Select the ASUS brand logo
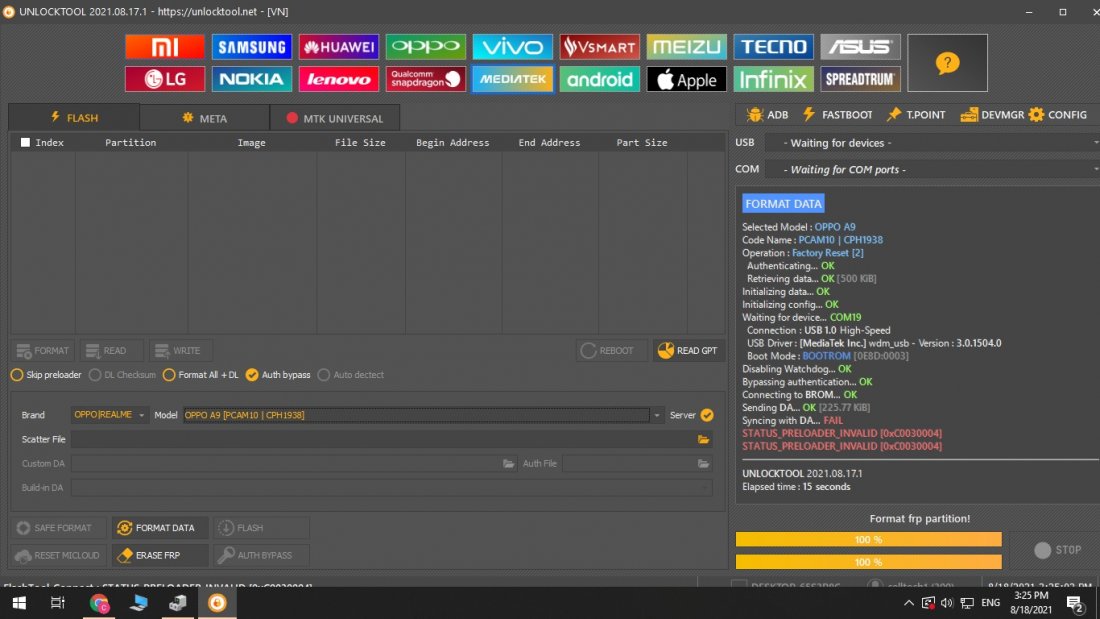The image size is (1100, 619). [x=861, y=47]
